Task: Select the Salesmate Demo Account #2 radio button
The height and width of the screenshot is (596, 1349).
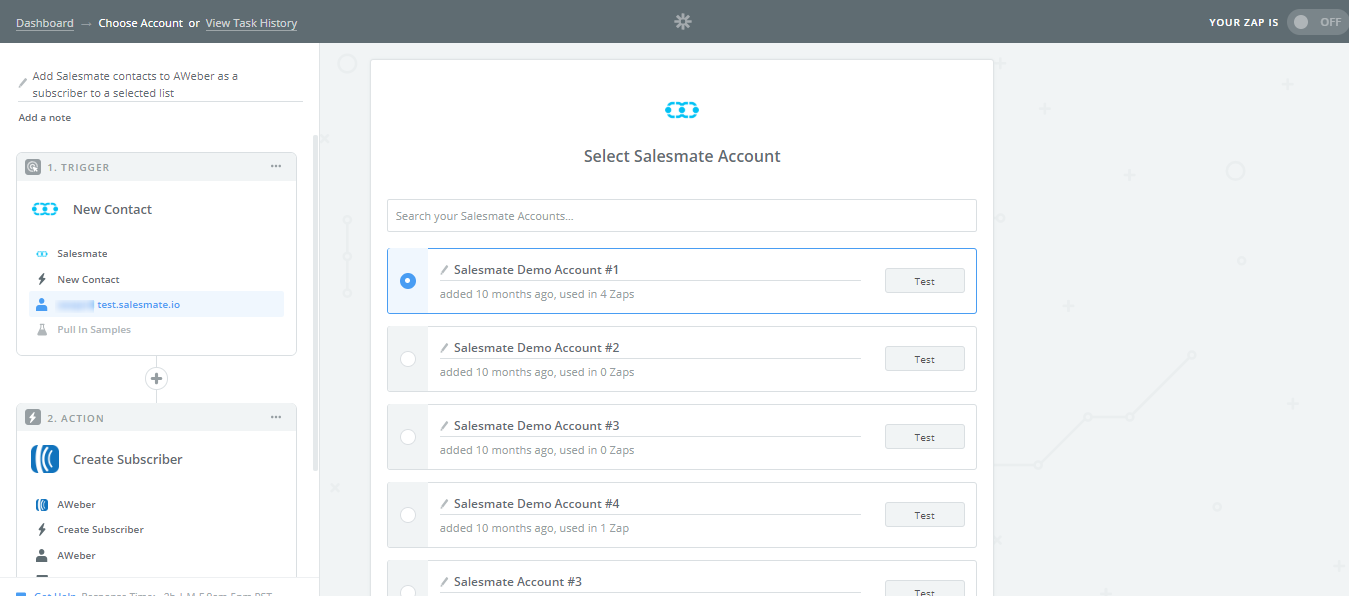Action: click(408, 359)
